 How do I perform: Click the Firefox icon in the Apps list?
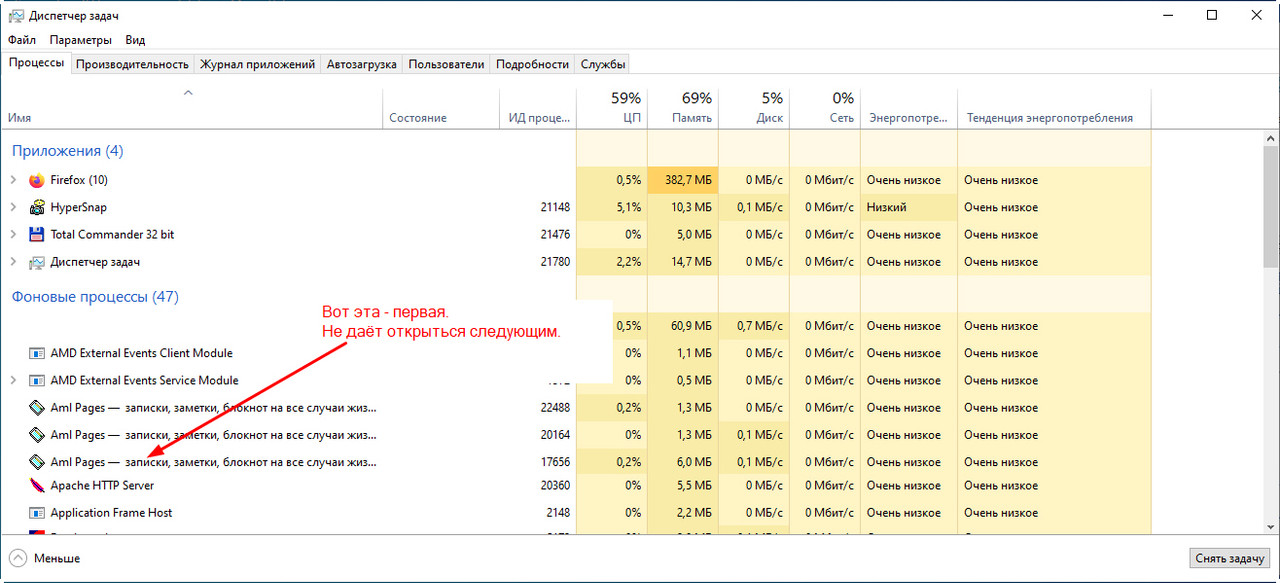(x=37, y=180)
